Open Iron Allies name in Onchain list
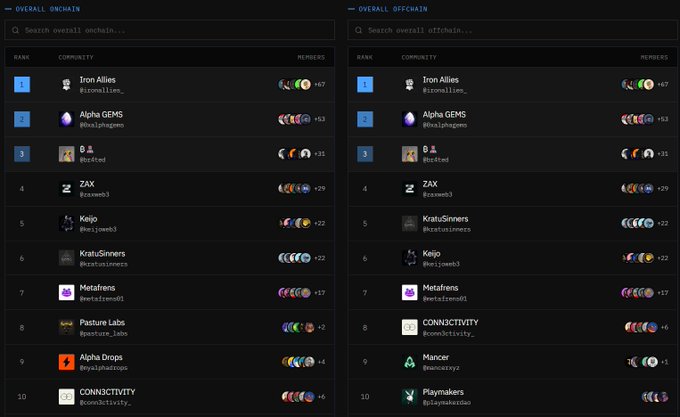This screenshot has width=680, height=417. pos(98,80)
